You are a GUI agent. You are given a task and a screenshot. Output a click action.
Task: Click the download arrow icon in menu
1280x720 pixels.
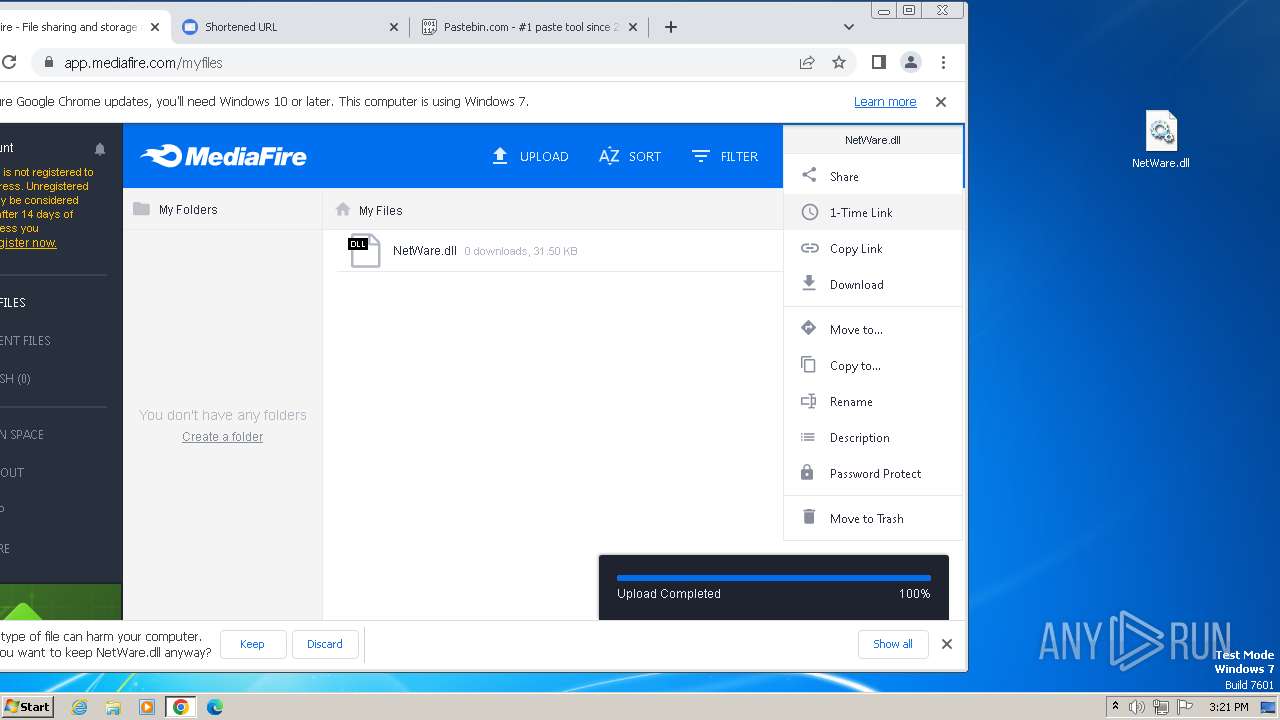pos(809,283)
